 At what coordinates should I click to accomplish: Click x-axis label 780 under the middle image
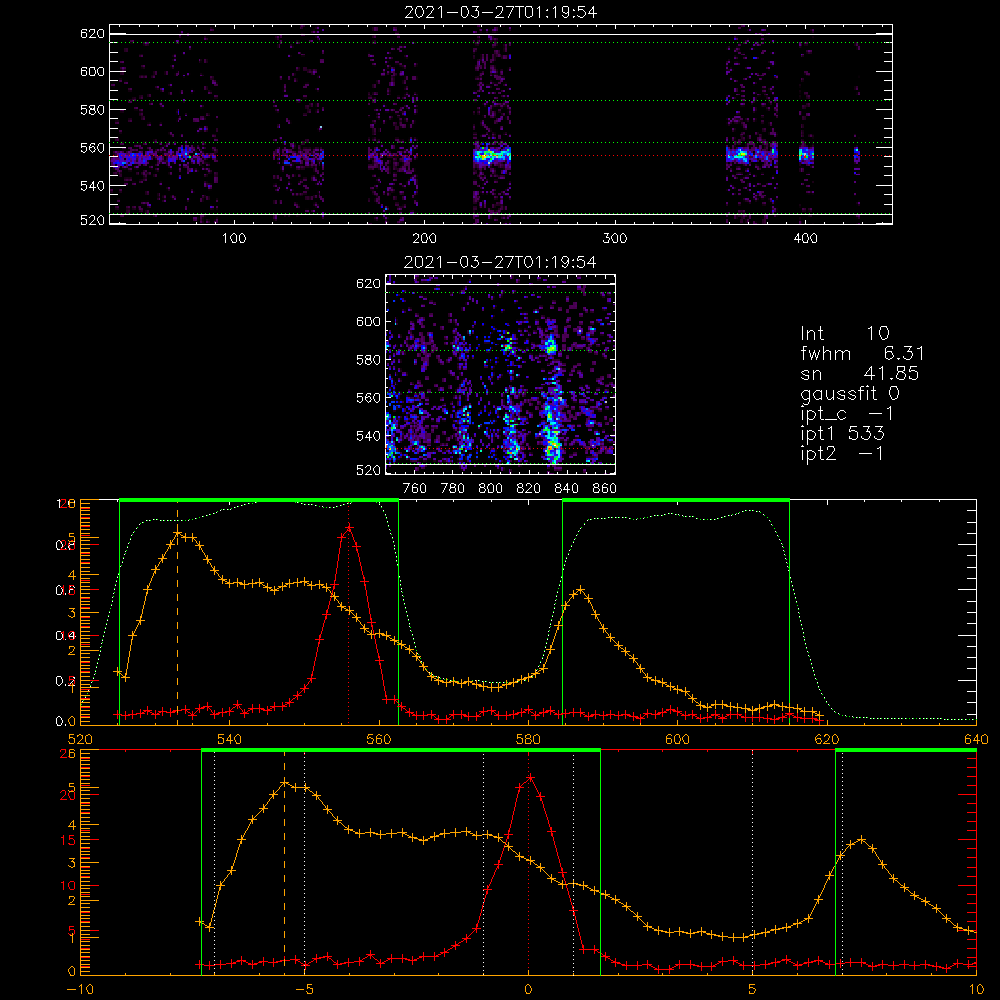pos(453,489)
